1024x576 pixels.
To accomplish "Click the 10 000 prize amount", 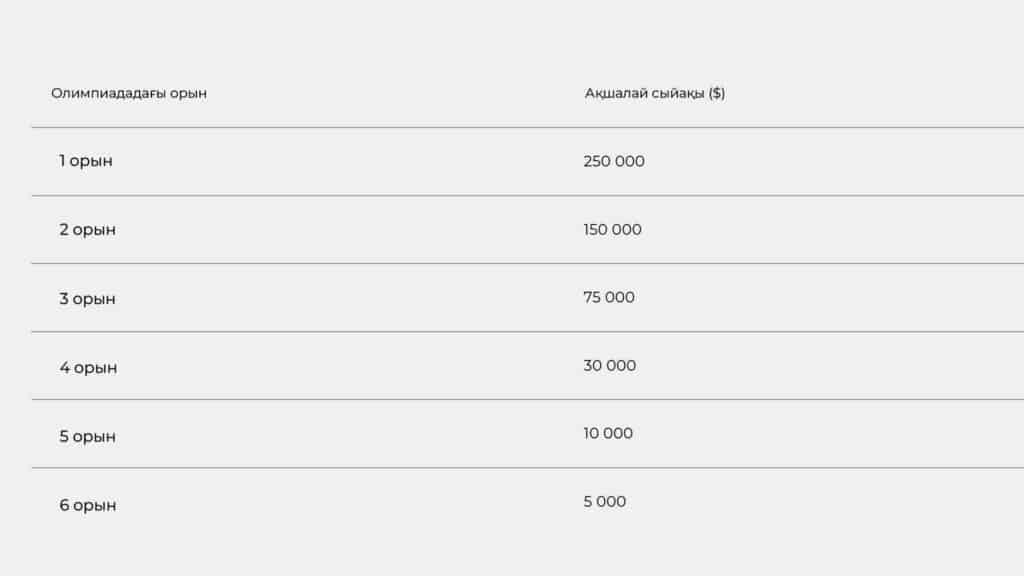I will click(x=608, y=434).
